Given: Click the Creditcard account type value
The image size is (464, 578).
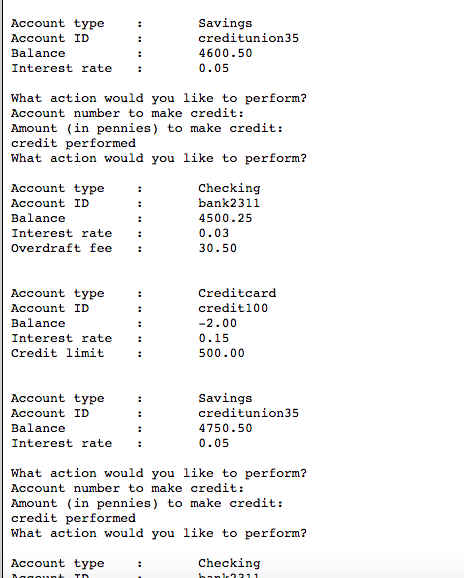Looking at the screenshot, I should coord(237,293).
